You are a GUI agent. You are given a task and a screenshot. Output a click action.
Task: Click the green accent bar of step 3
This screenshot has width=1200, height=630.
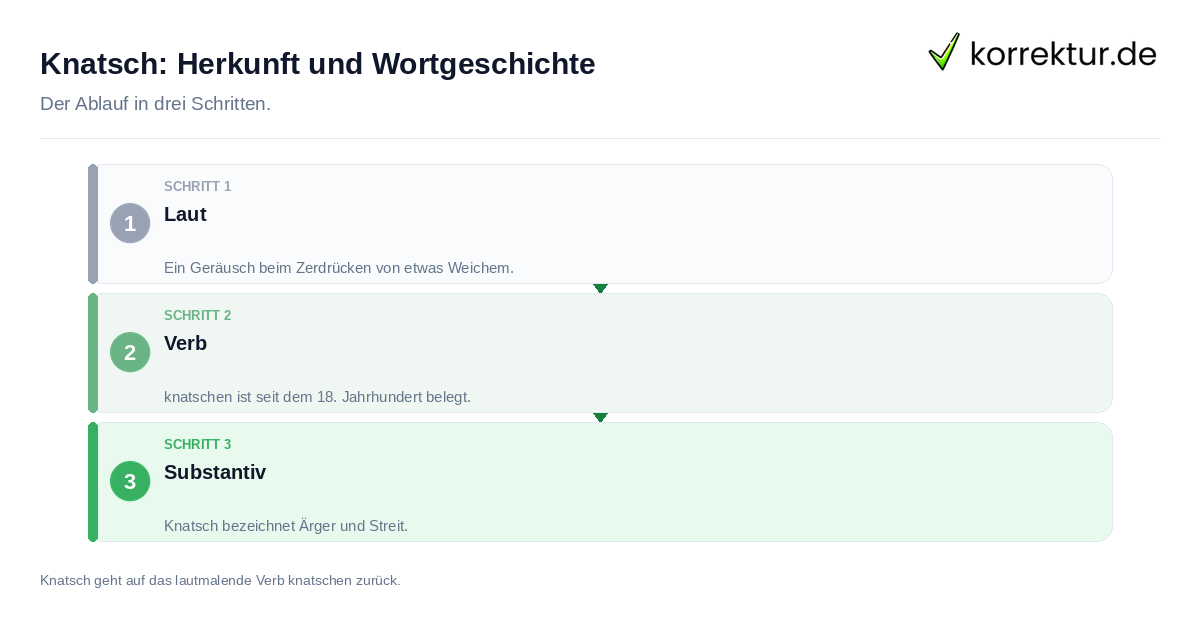tap(93, 482)
